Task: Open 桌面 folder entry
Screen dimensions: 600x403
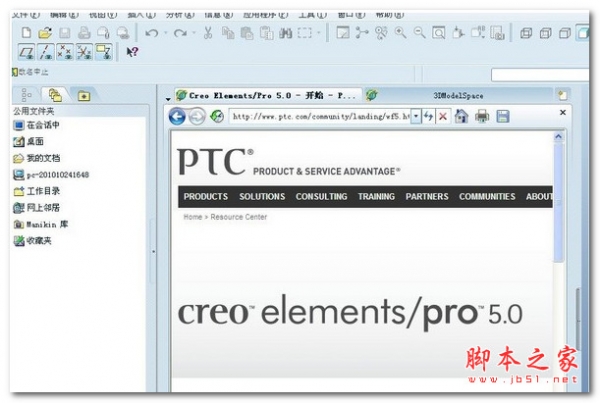Action: pyautogui.click(x=28, y=142)
